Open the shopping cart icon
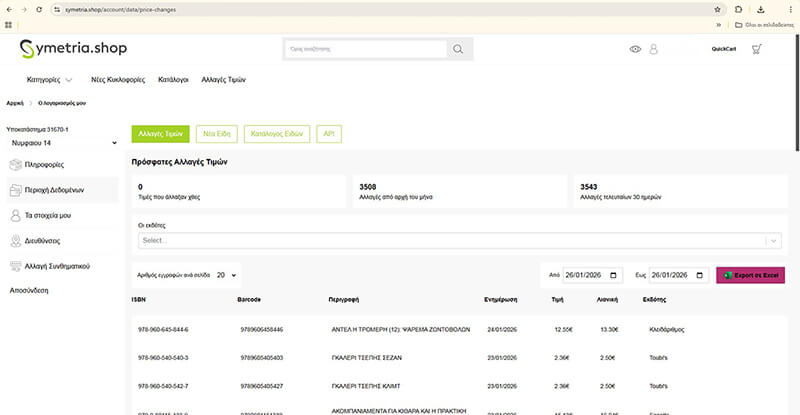 pyautogui.click(x=756, y=48)
